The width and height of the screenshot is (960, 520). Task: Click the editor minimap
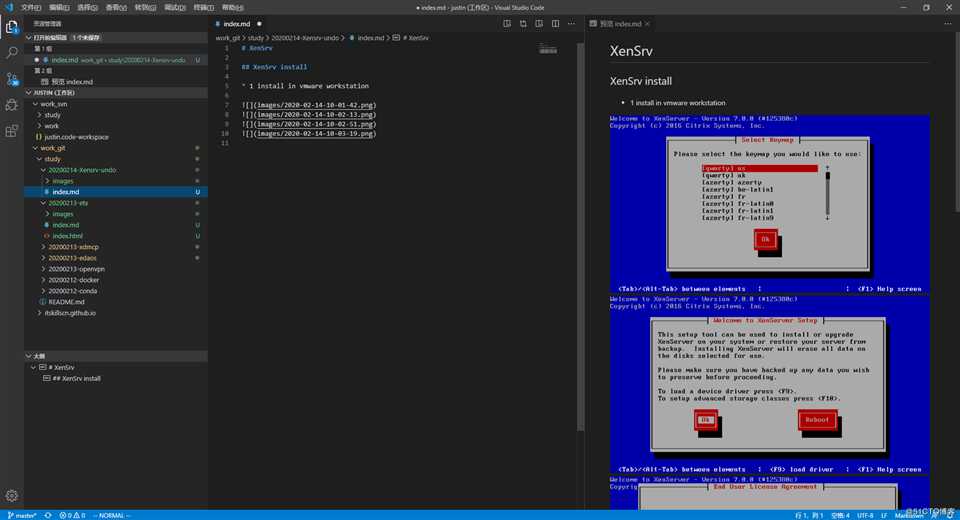point(548,50)
